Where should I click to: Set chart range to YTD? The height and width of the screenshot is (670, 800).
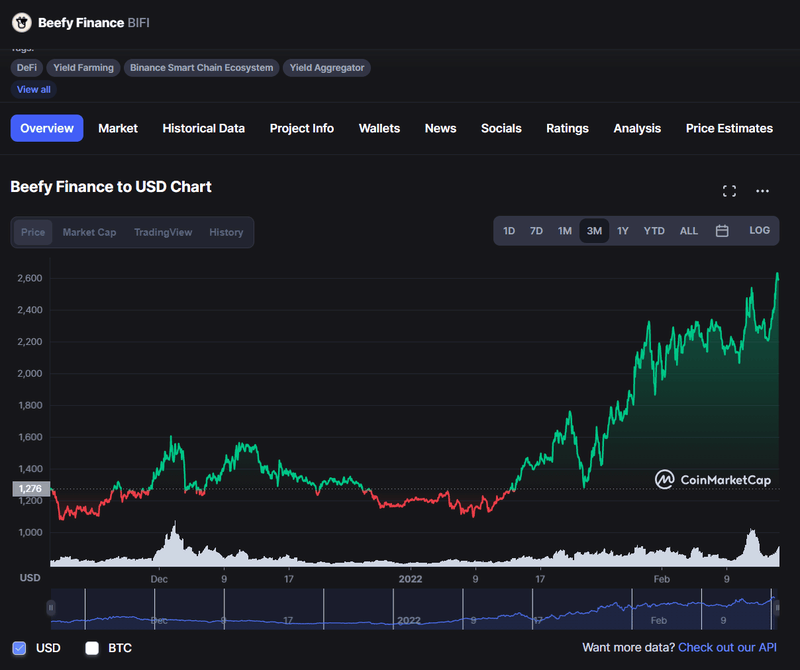[x=654, y=231]
